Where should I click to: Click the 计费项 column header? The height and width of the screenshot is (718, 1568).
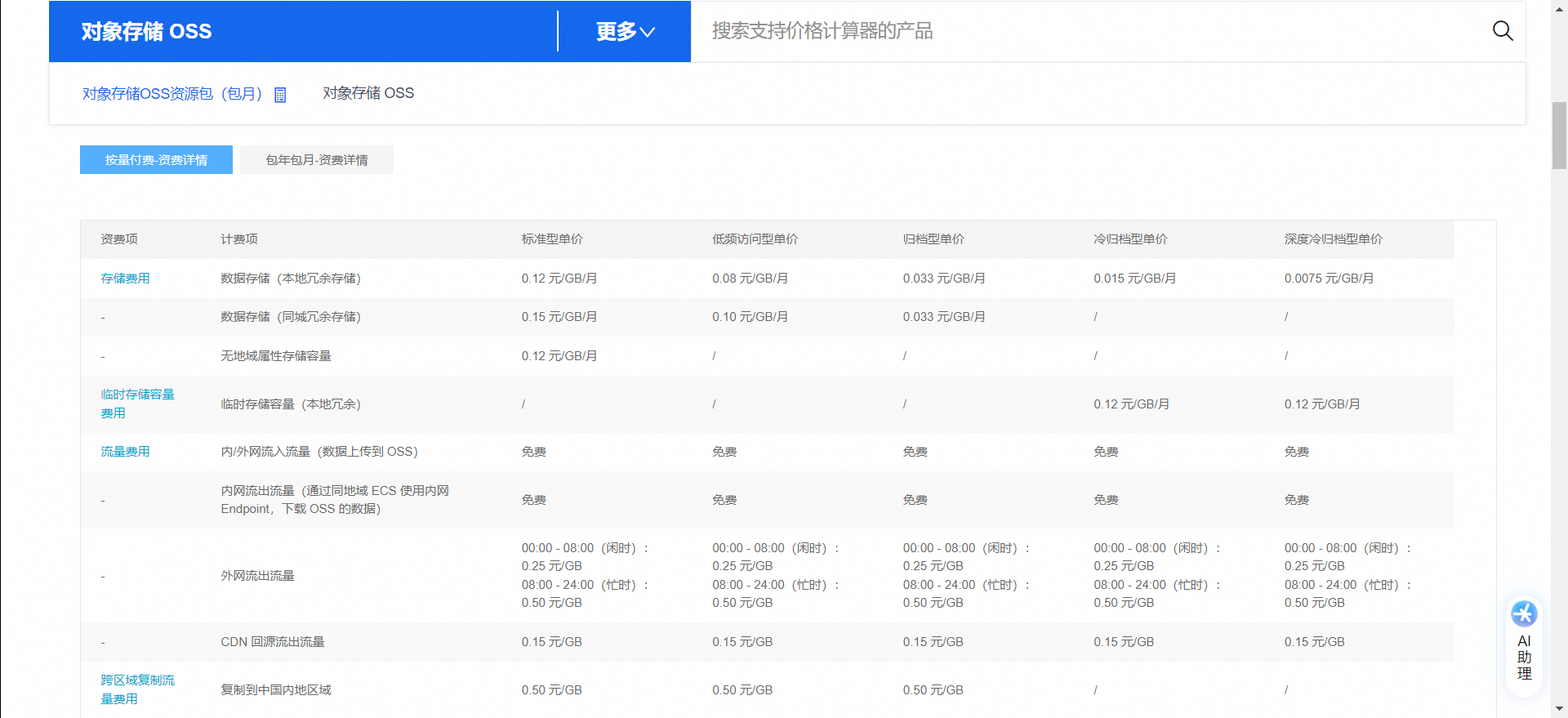239,239
